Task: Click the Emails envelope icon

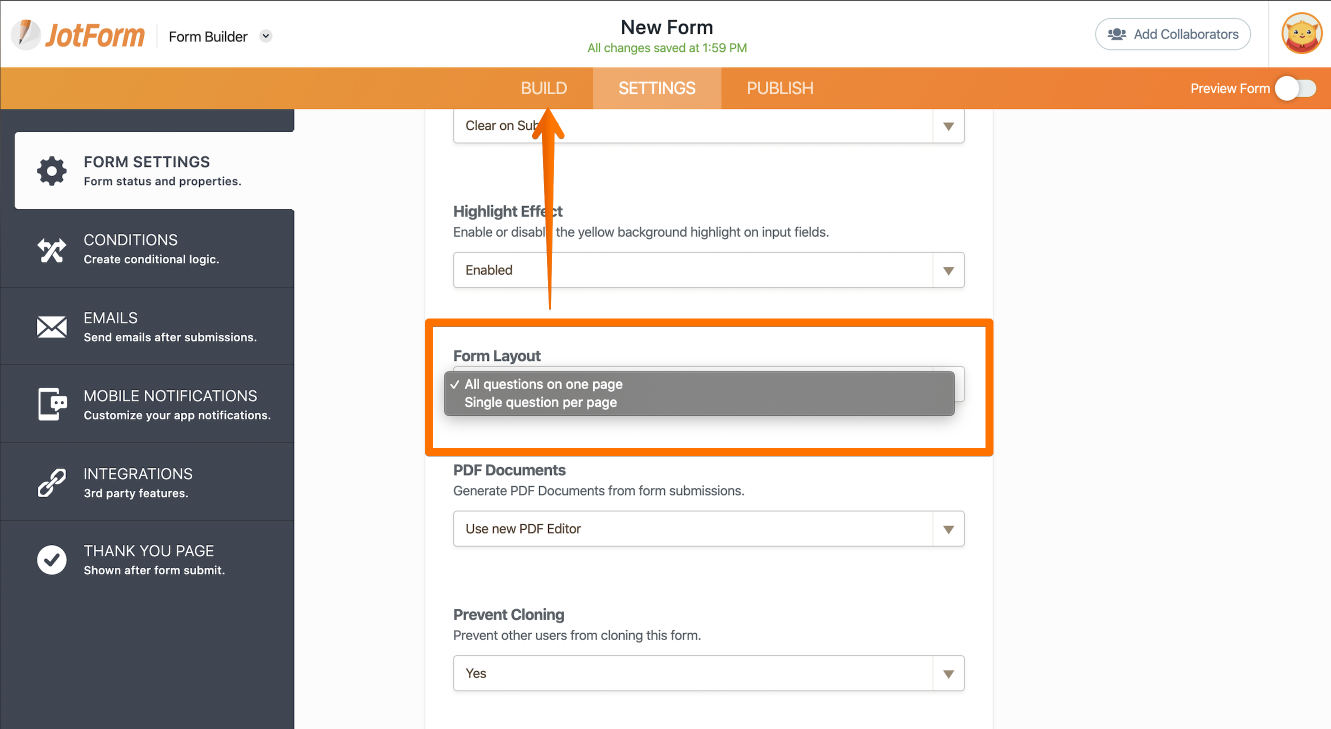Action: (52, 327)
